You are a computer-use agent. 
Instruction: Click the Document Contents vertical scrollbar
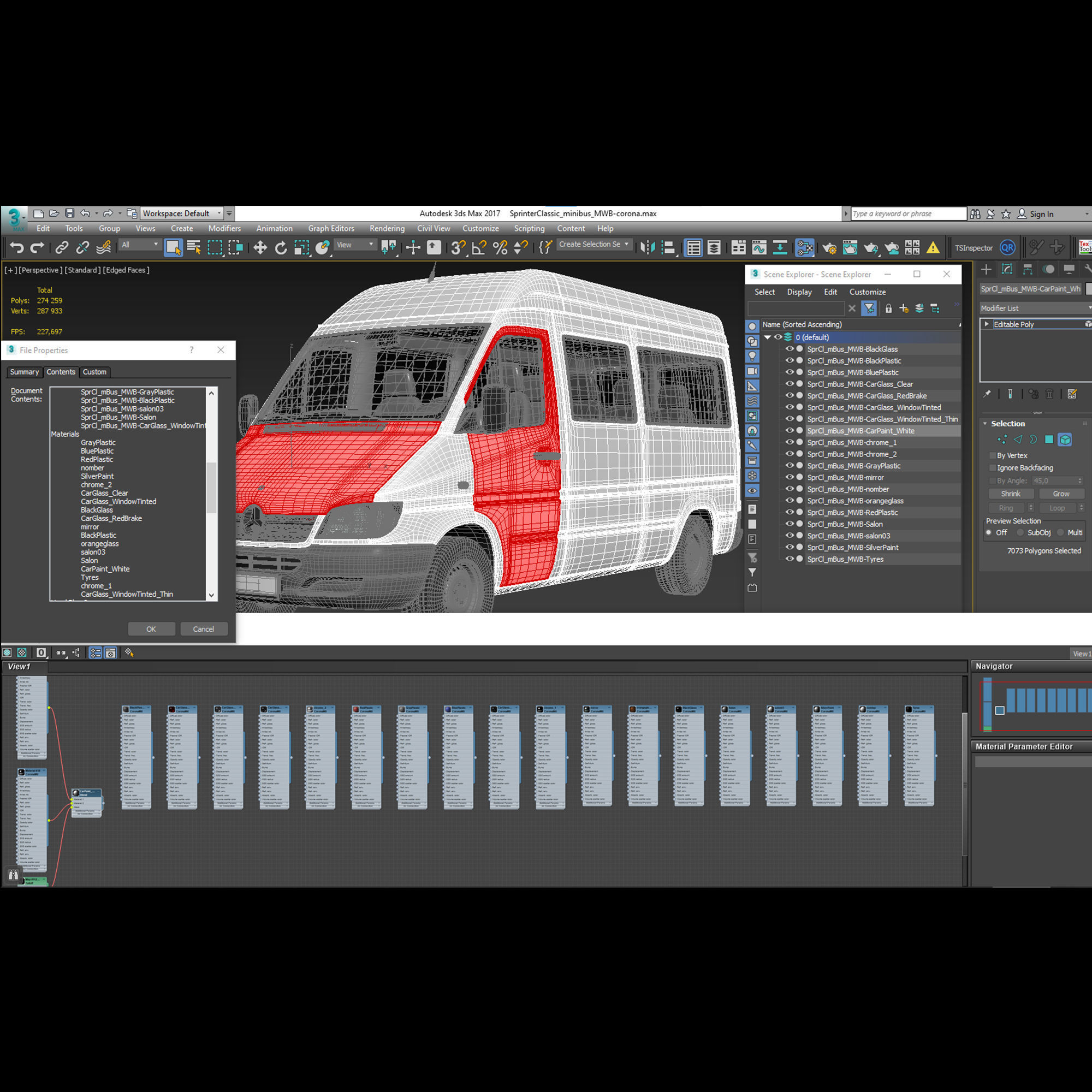(x=211, y=494)
